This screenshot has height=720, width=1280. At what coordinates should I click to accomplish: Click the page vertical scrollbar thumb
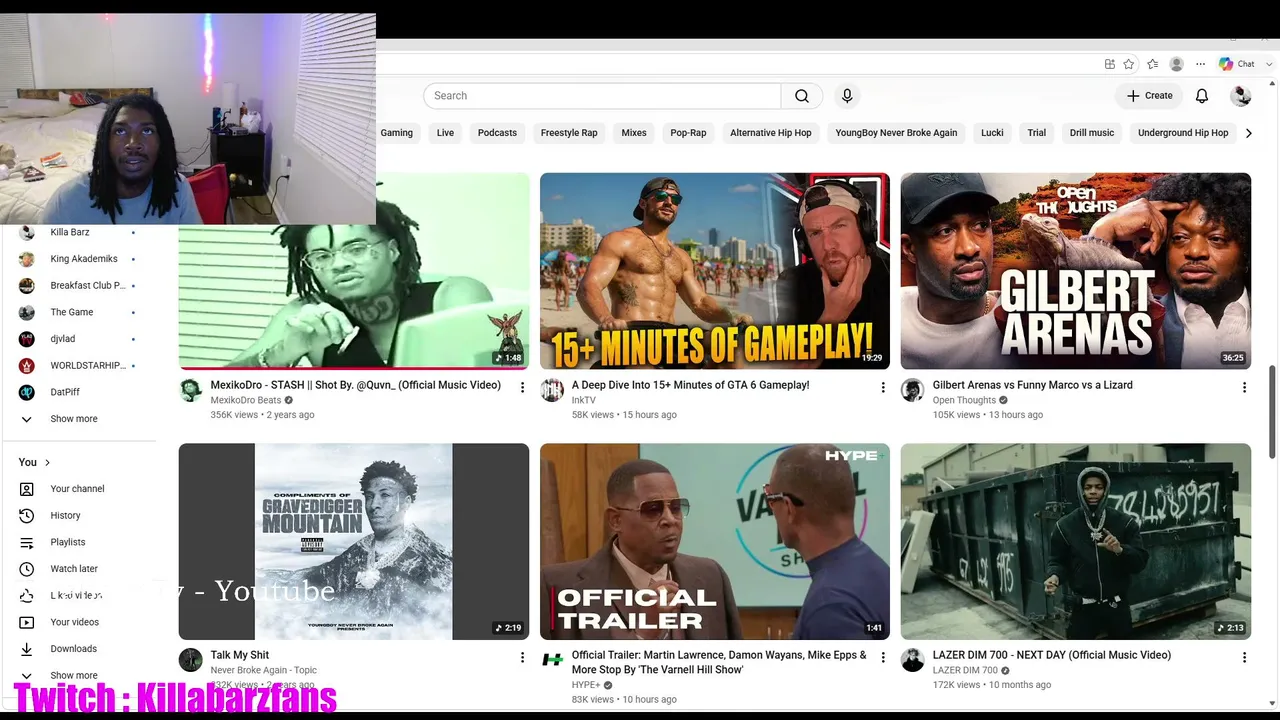[1272, 412]
